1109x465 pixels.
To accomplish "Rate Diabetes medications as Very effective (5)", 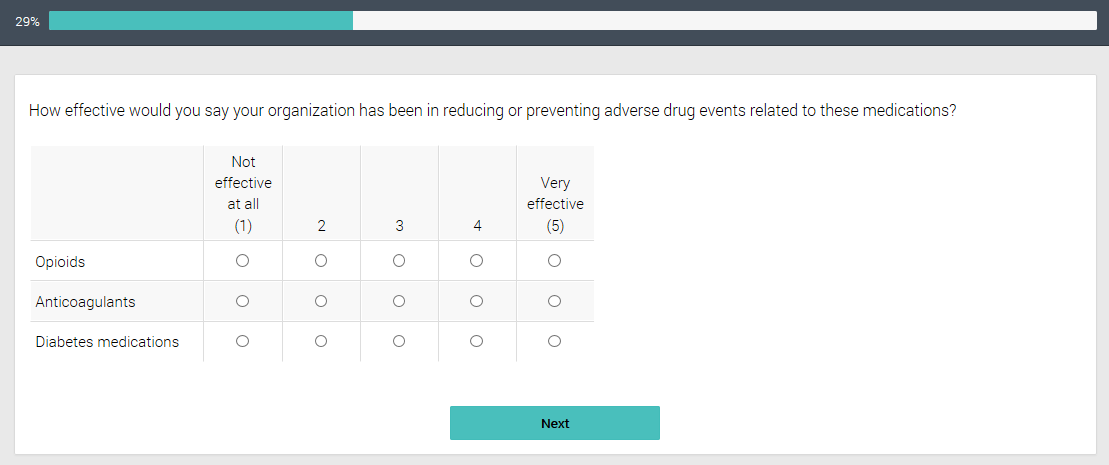I will coord(555,341).
